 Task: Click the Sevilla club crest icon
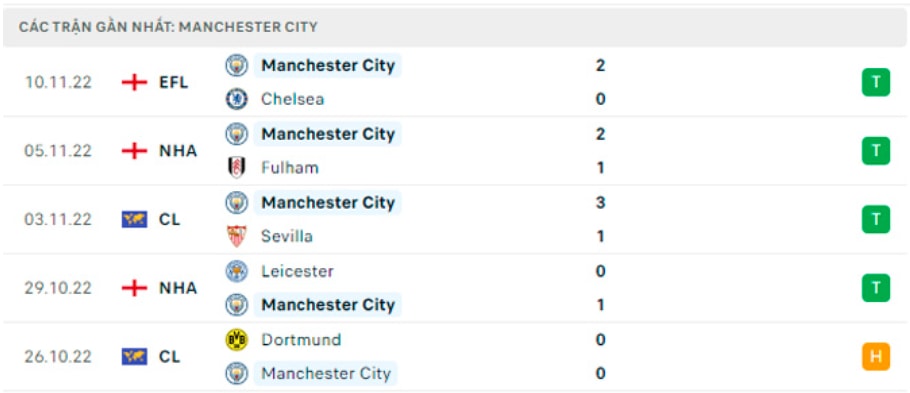pyautogui.click(x=237, y=236)
